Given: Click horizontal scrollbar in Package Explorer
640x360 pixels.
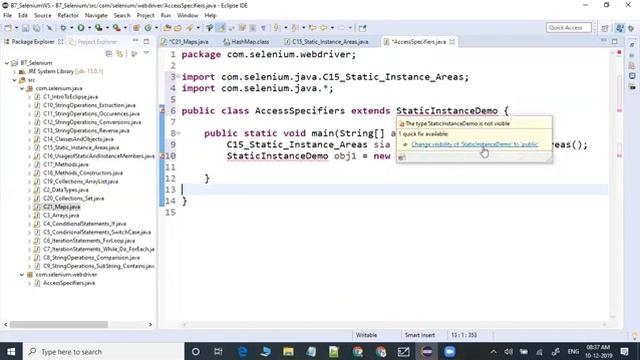Looking at the screenshot, I should click(x=59, y=324).
